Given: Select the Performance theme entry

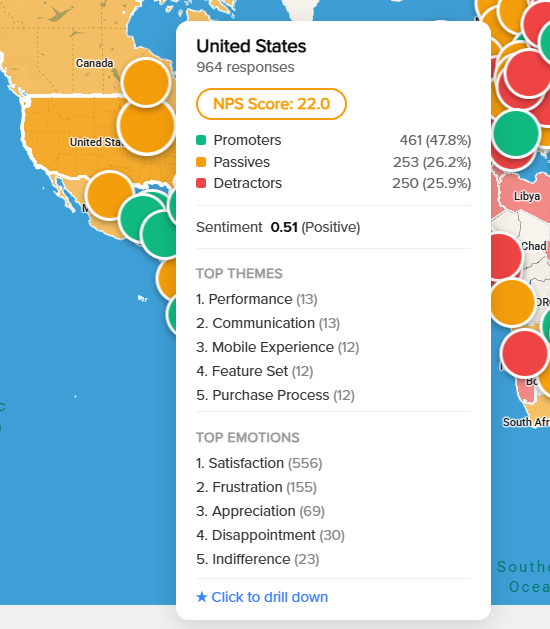Looking at the screenshot, I should 257,299.
